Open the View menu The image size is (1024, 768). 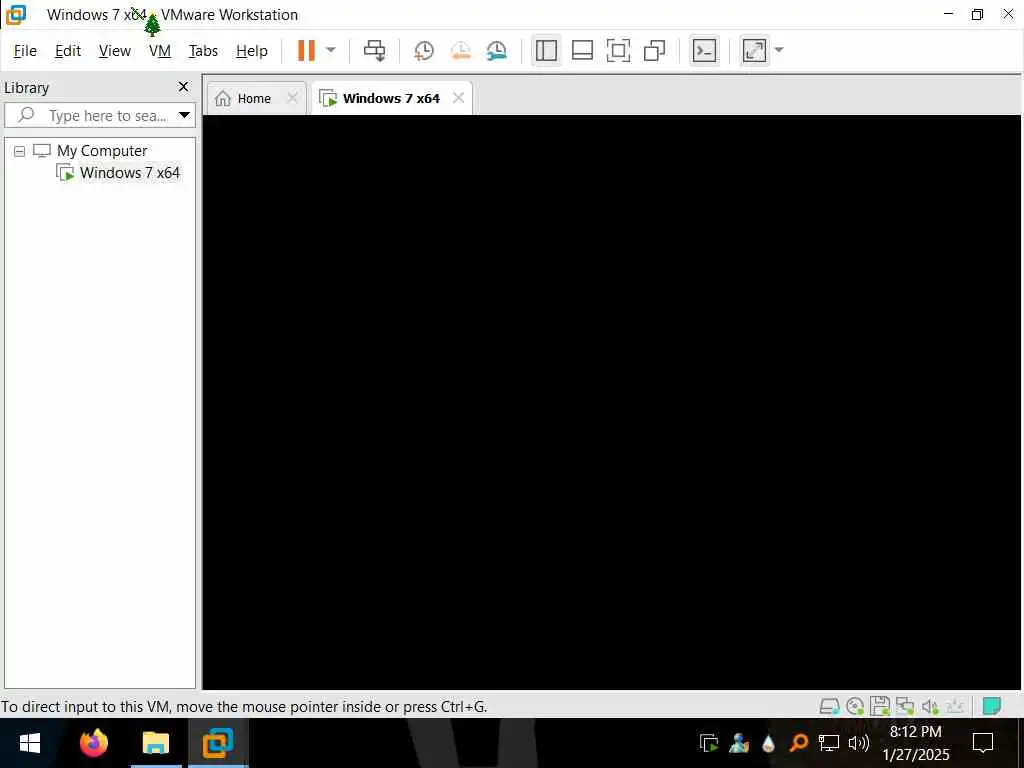point(115,50)
